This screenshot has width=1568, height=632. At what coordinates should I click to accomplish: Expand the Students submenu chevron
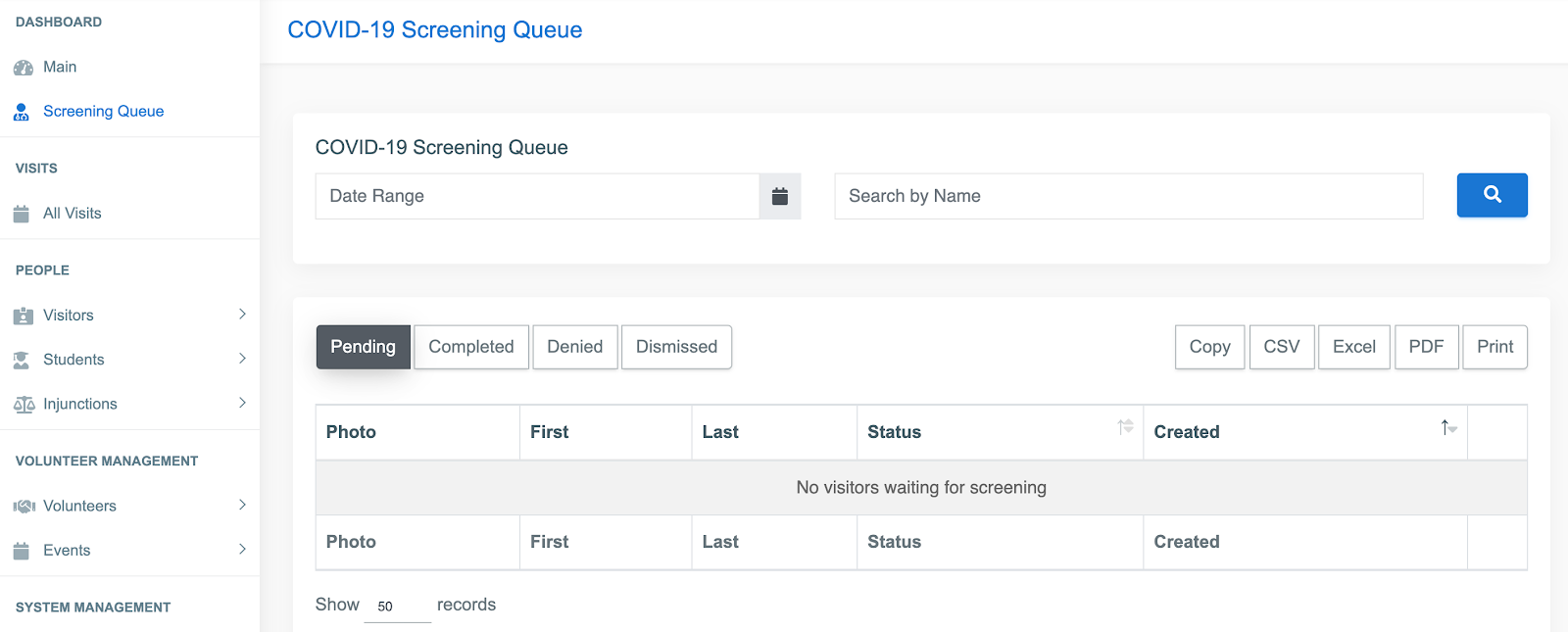pyautogui.click(x=242, y=359)
